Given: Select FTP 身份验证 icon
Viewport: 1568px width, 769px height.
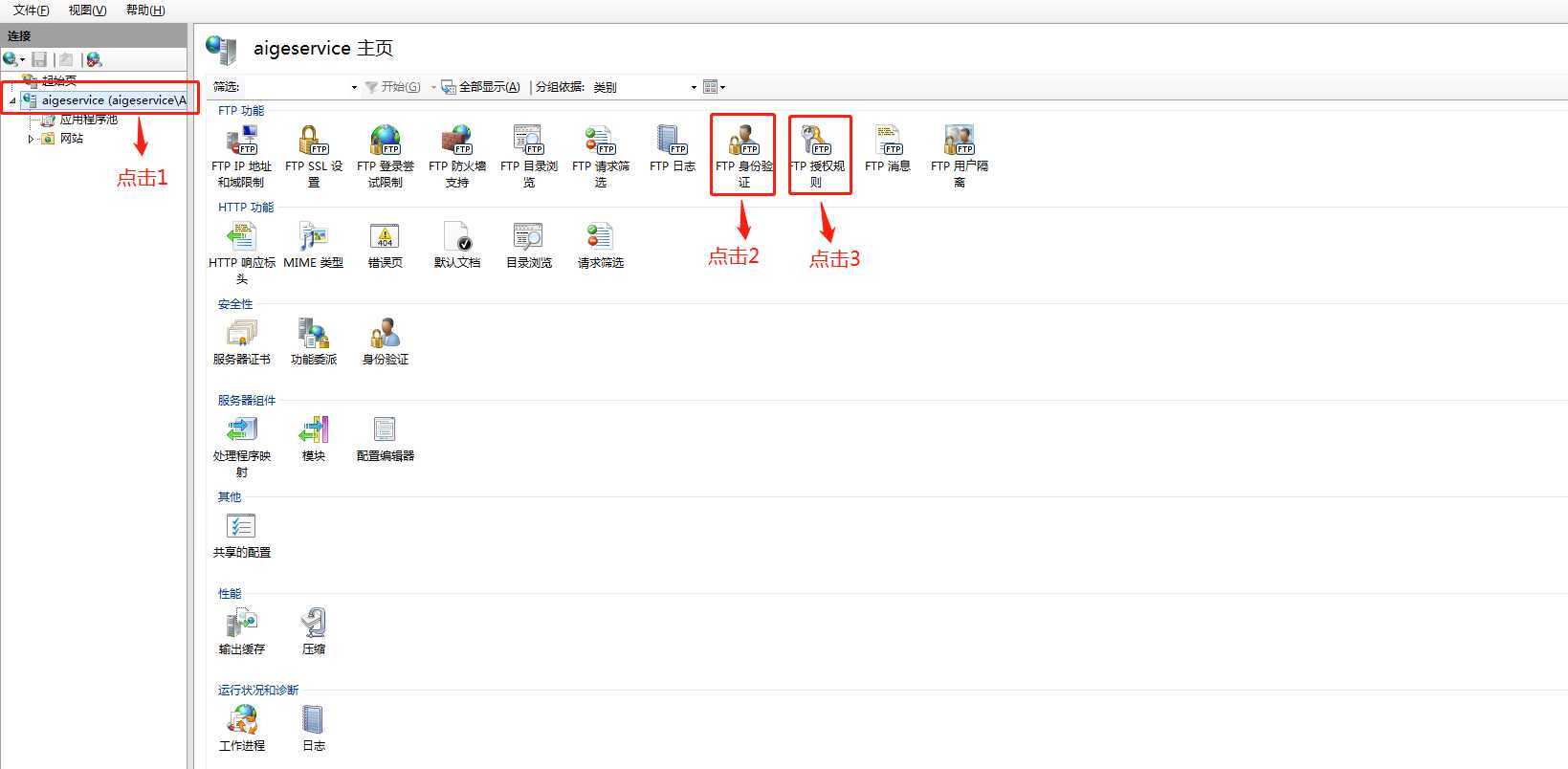Looking at the screenshot, I should pos(743,157).
